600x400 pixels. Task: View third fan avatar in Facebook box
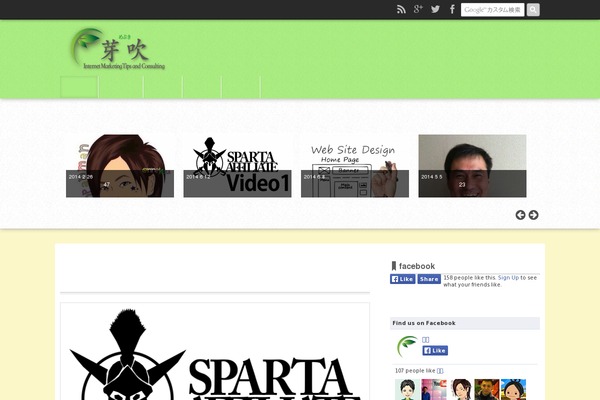click(x=460, y=390)
